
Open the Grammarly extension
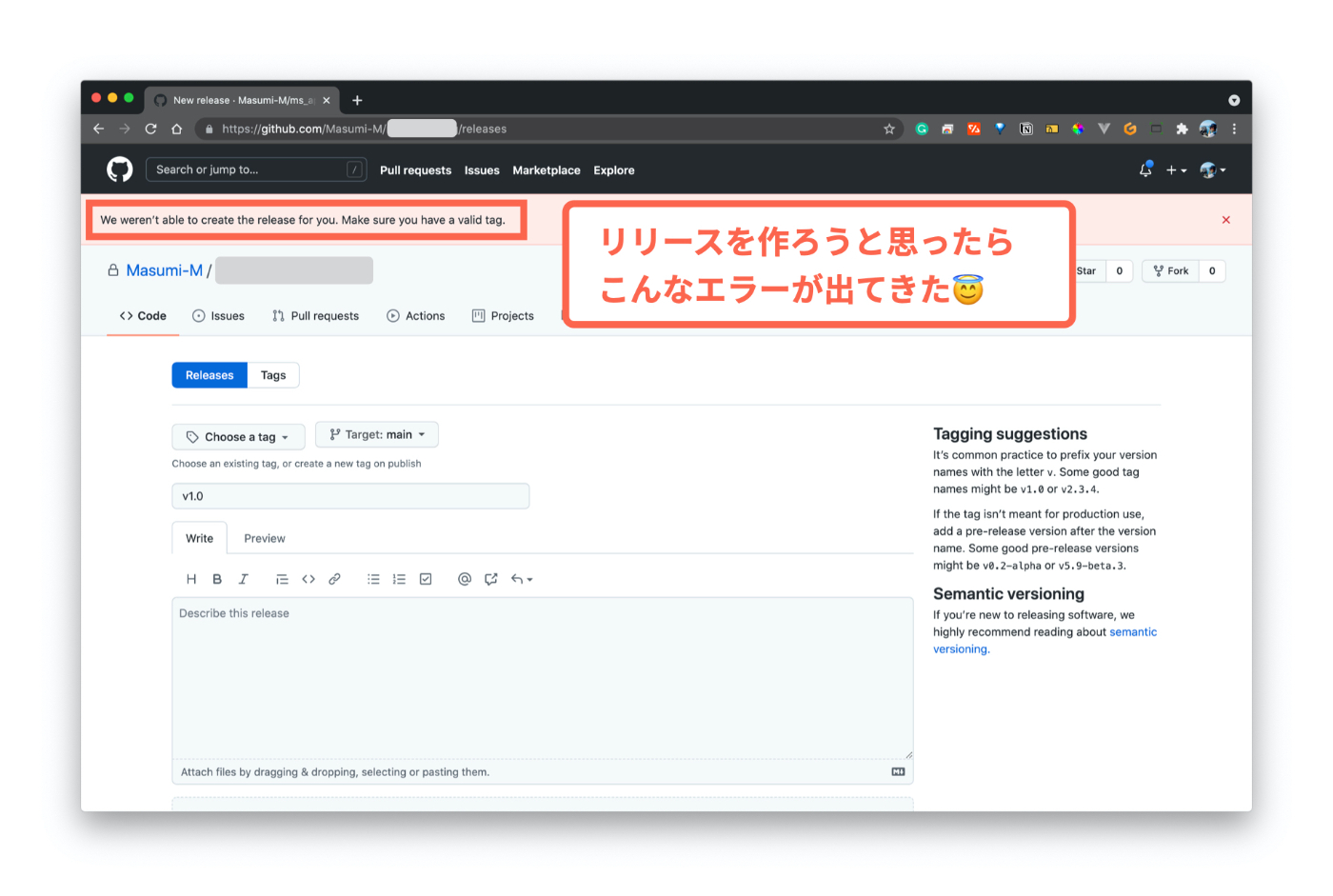pyautogui.click(x=922, y=129)
